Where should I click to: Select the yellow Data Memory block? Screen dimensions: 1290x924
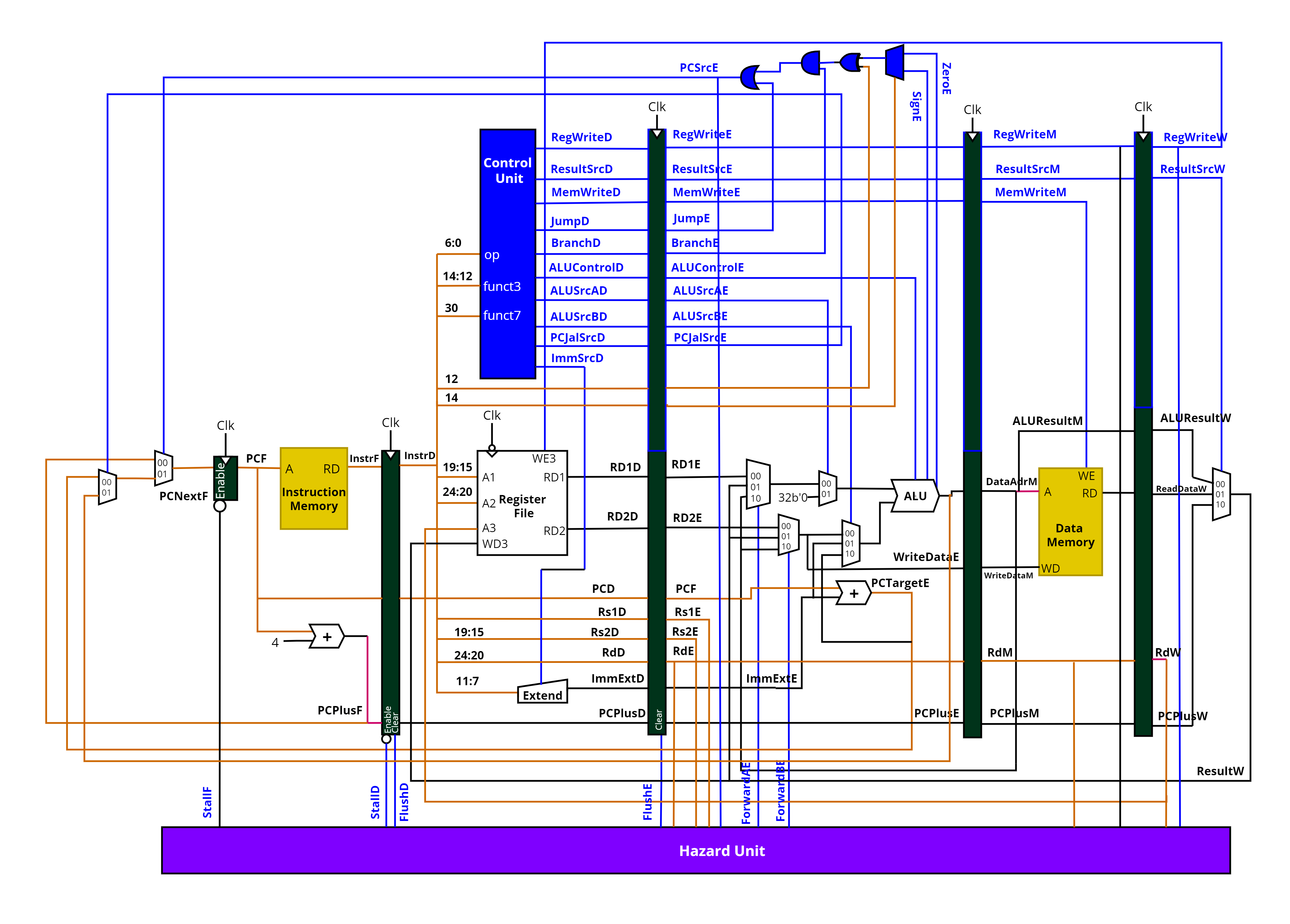pyautogui.click(x=1070, y=521)
